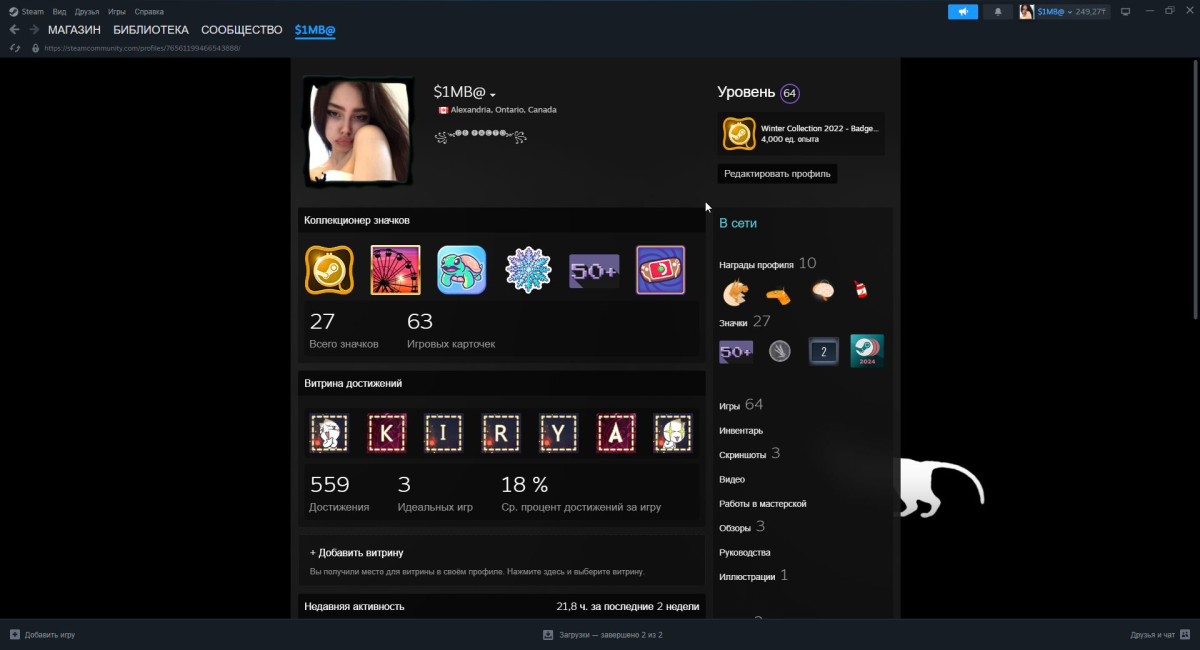Click the speech bubble award icon
Screen dimensions: 1200x650
coord(823,291)
